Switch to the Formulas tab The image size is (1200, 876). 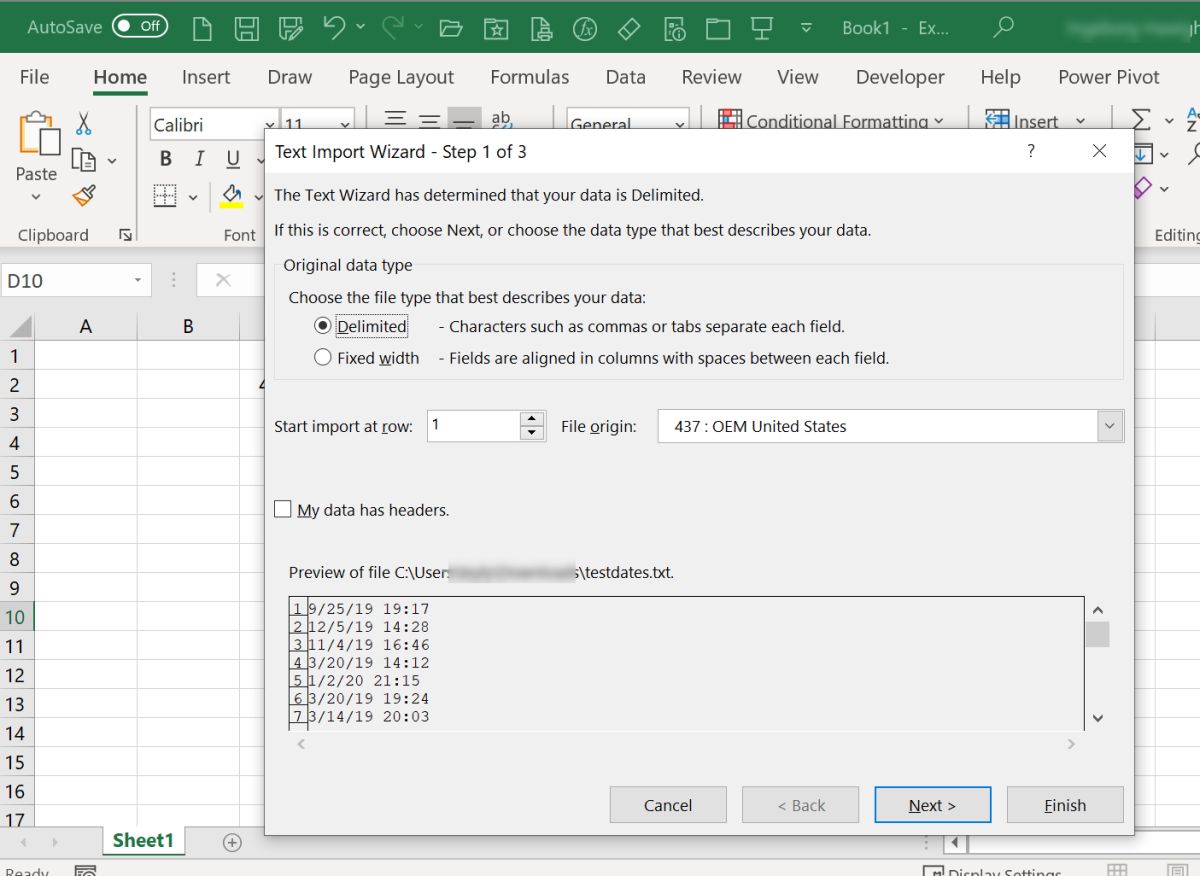(x=529, y=77)
